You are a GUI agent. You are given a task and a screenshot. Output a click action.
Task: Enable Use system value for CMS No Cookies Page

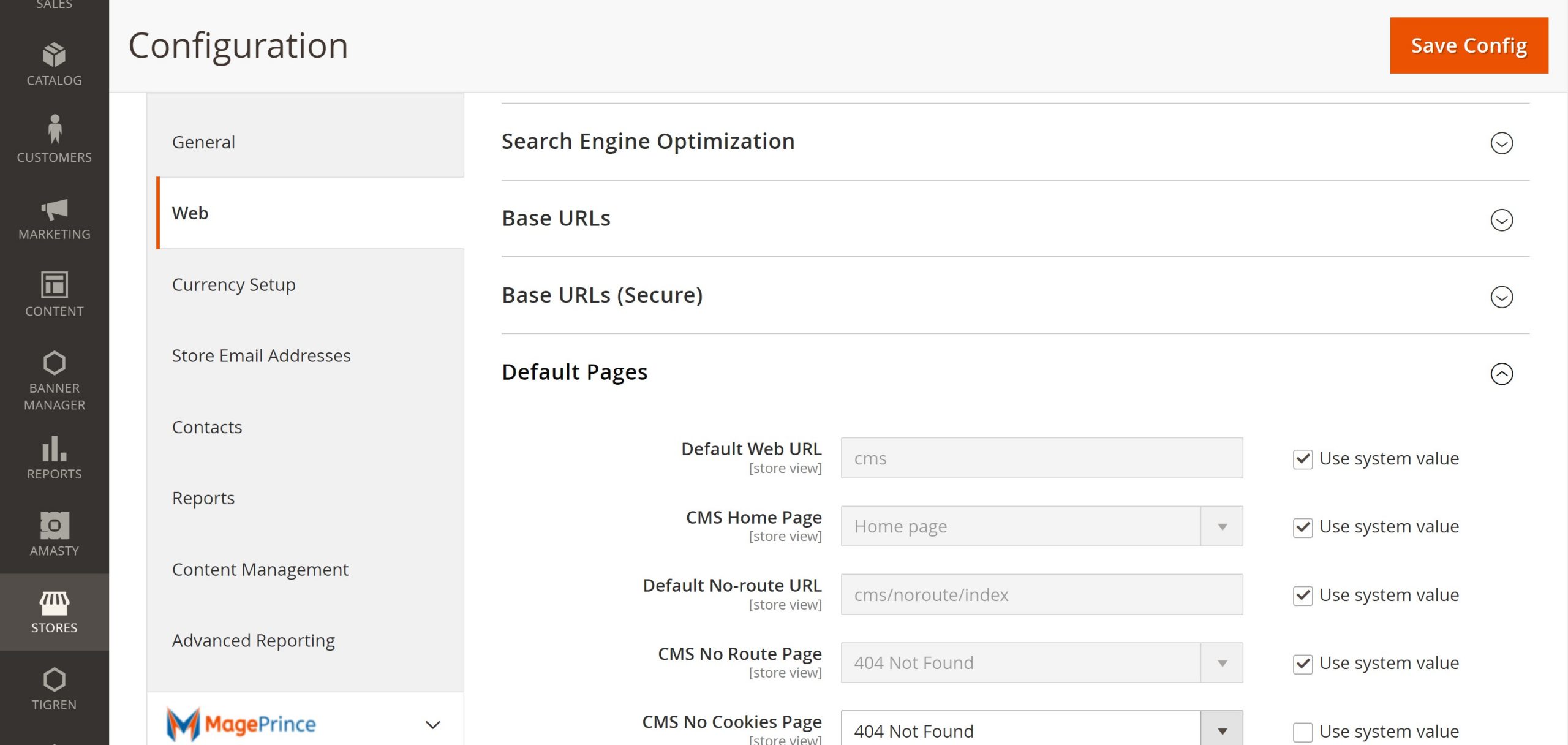(1302, 732)
